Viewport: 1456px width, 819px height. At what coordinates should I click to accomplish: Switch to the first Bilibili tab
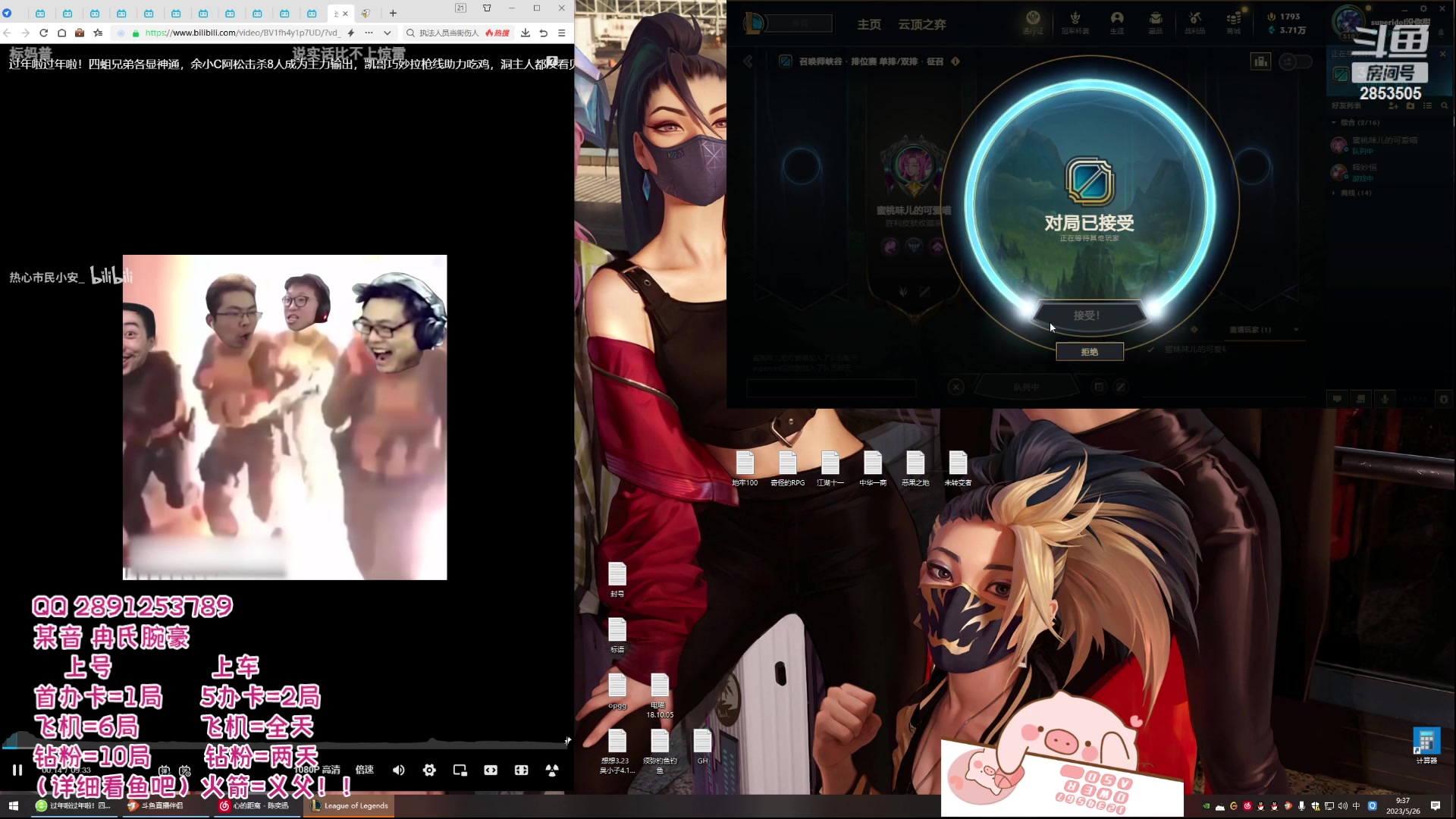[x=40, y=13]
